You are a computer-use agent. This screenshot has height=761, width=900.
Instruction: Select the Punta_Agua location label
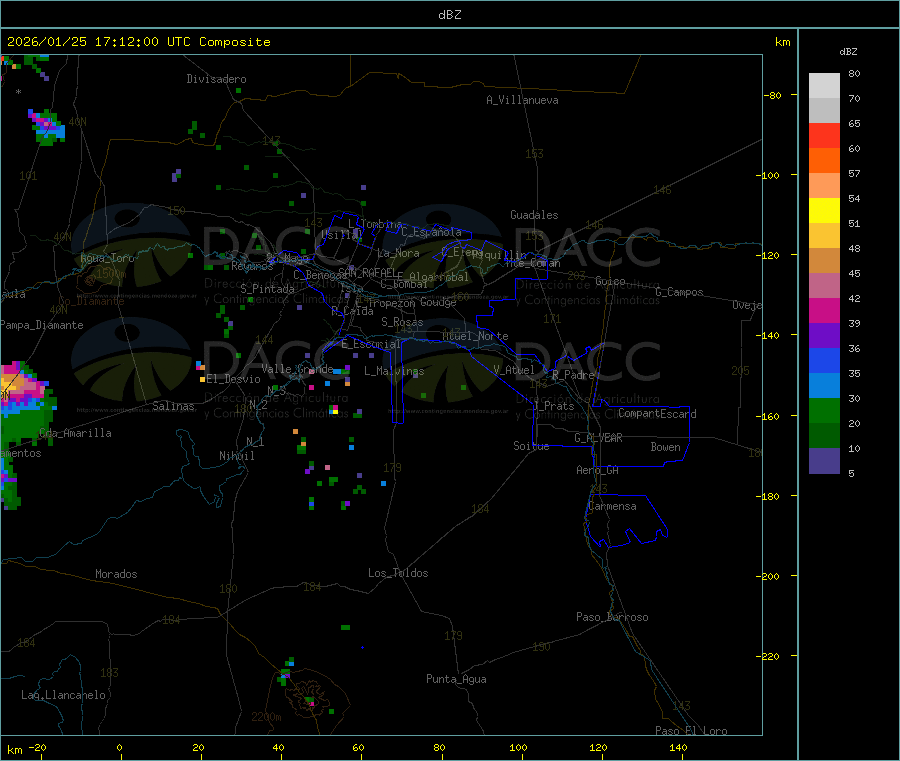[x=456, y=679]
